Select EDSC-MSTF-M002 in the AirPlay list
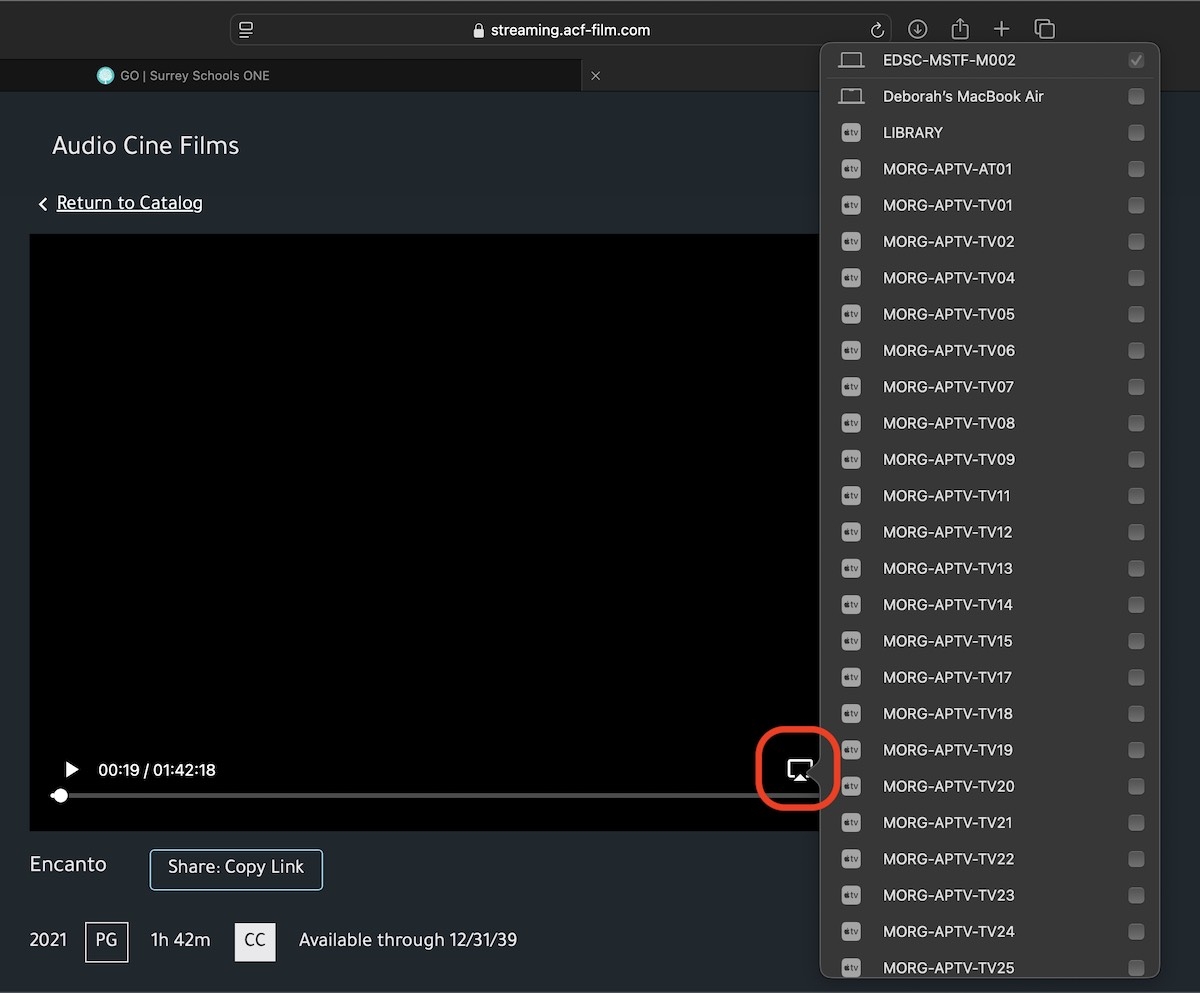The height and width of the screenshot is (993, 1200). (990, 60)
